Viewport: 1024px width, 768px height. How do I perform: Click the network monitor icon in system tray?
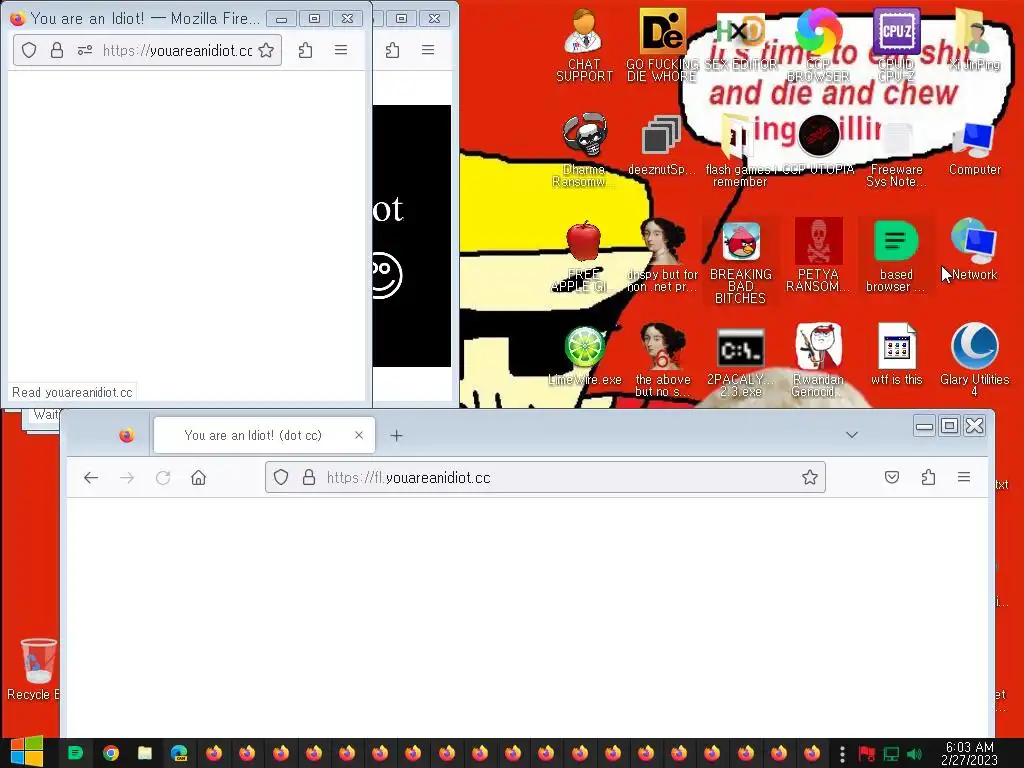tap(891, 754)
